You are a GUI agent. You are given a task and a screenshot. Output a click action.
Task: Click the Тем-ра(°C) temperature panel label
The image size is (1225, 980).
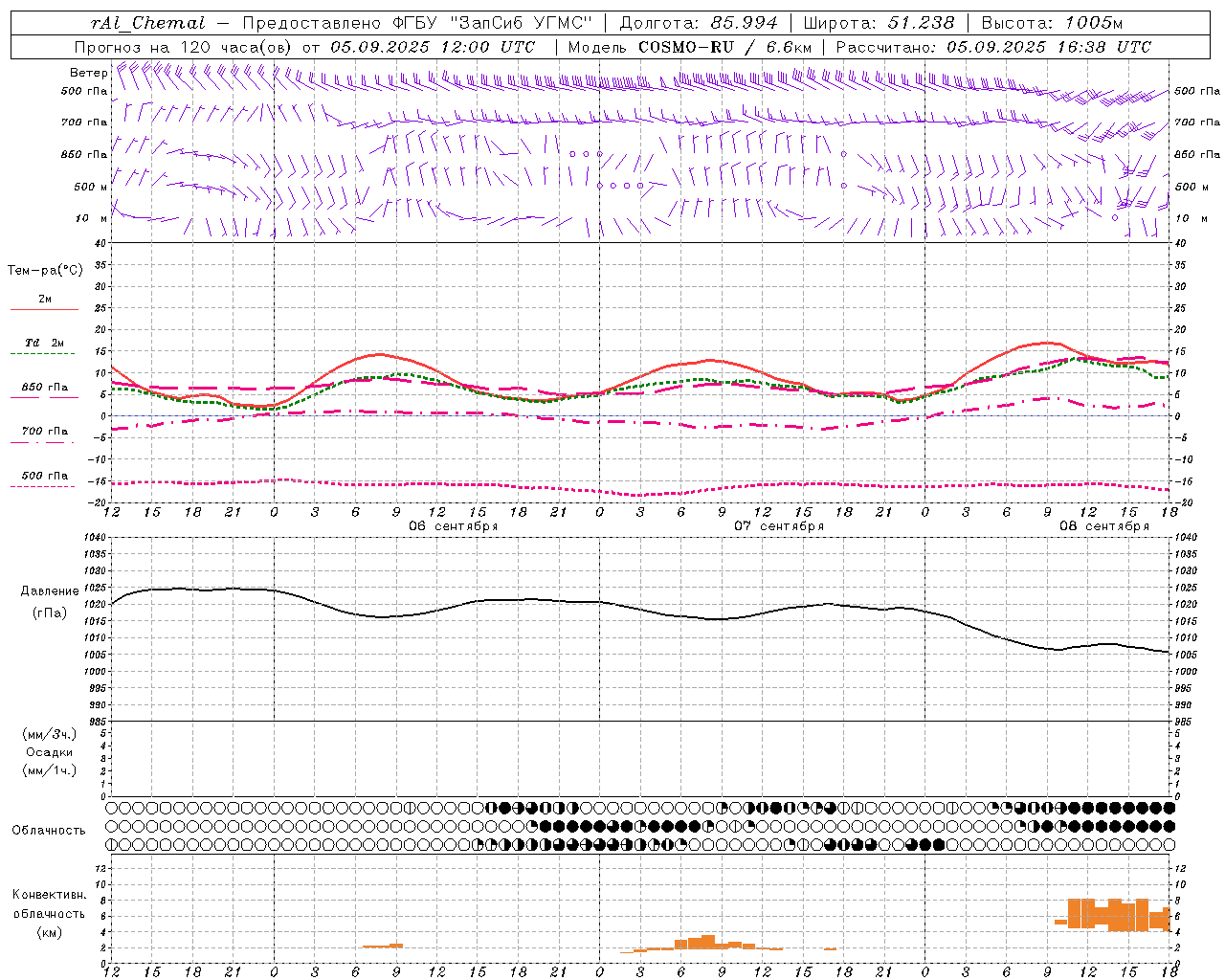45,270
